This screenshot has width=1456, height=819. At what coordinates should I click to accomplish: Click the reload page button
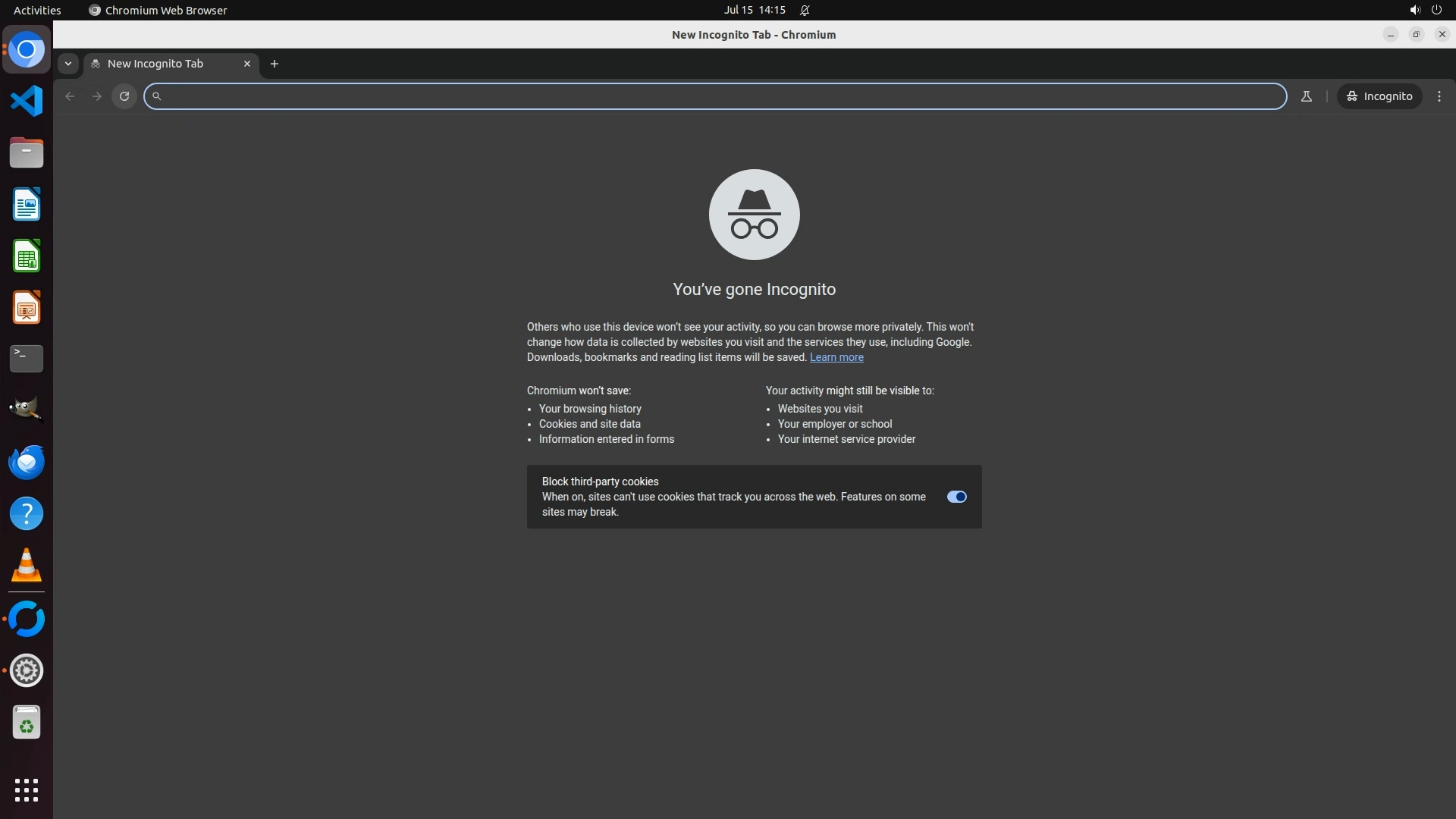coord(124,96)
